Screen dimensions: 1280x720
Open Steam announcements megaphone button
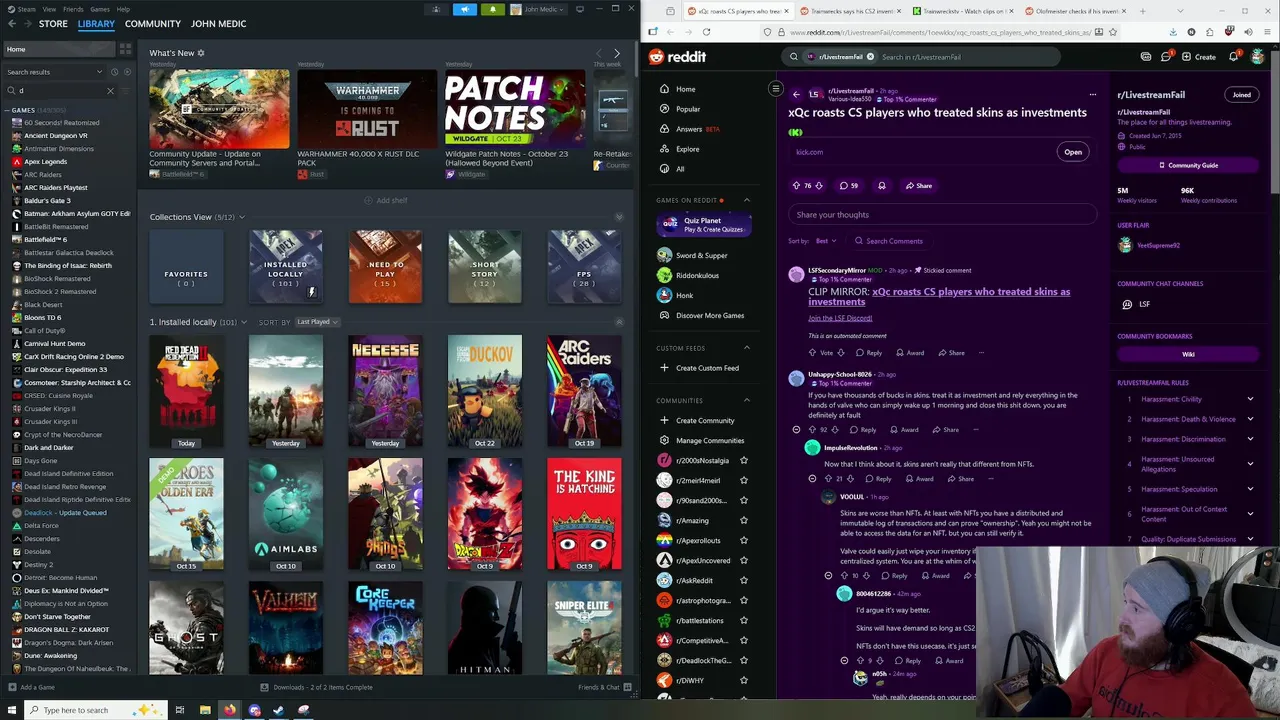coord(465,9)
